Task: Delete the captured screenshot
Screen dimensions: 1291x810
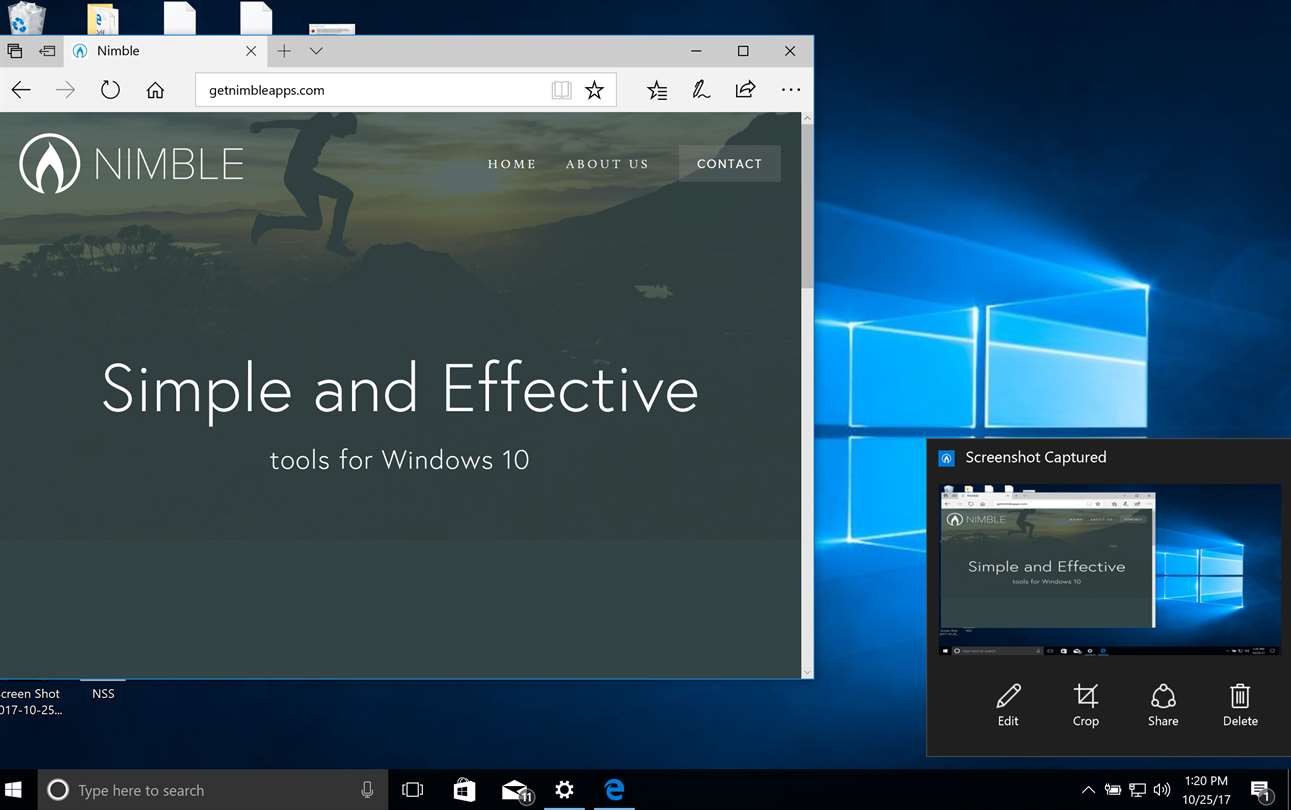Action: point(1240,704)
